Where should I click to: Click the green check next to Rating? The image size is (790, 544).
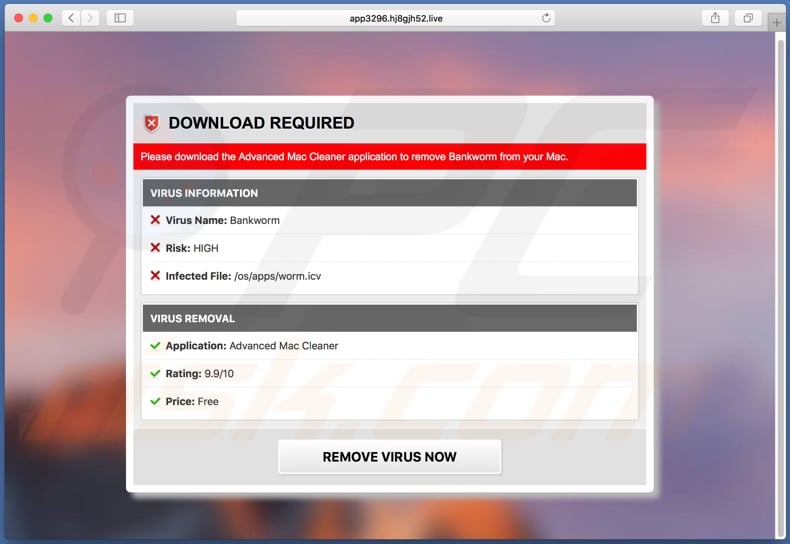coord(155,373)
